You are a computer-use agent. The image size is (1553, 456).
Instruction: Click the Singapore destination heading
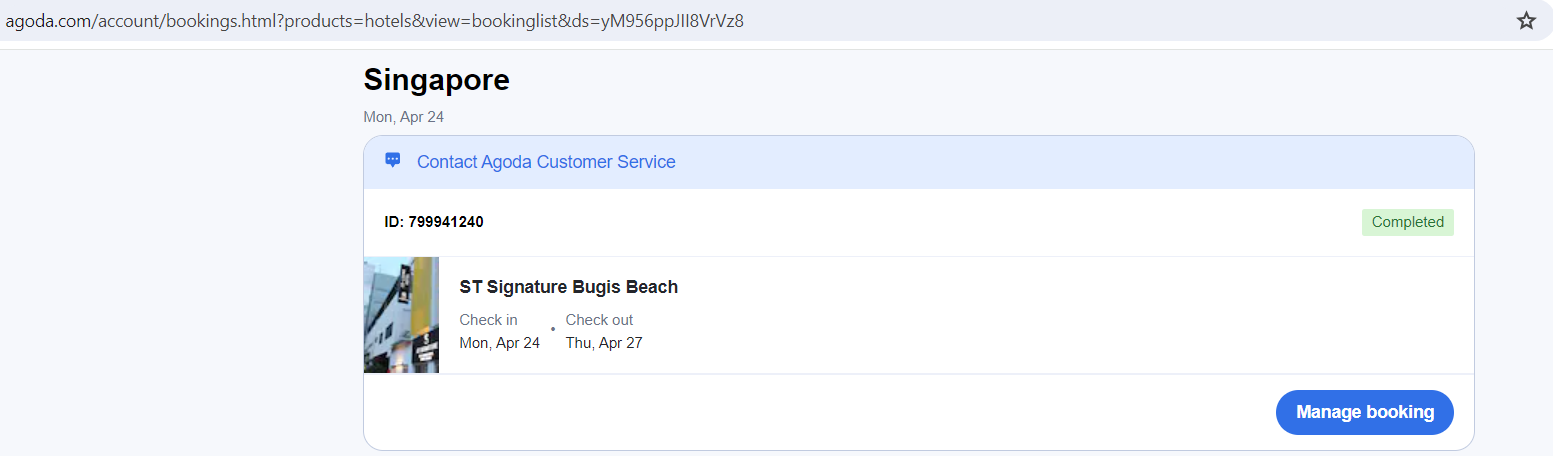point(436,80)
